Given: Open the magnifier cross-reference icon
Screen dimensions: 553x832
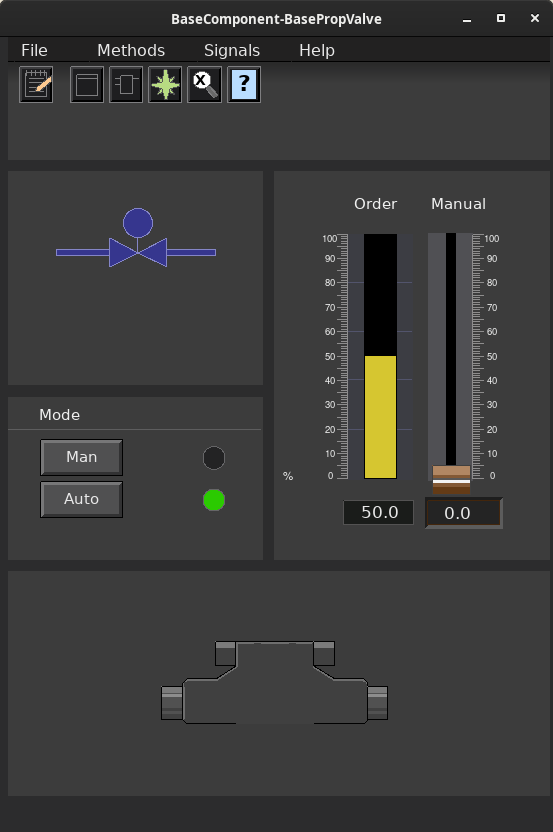Looking at the screenshot, I should (x=205, y=84).
